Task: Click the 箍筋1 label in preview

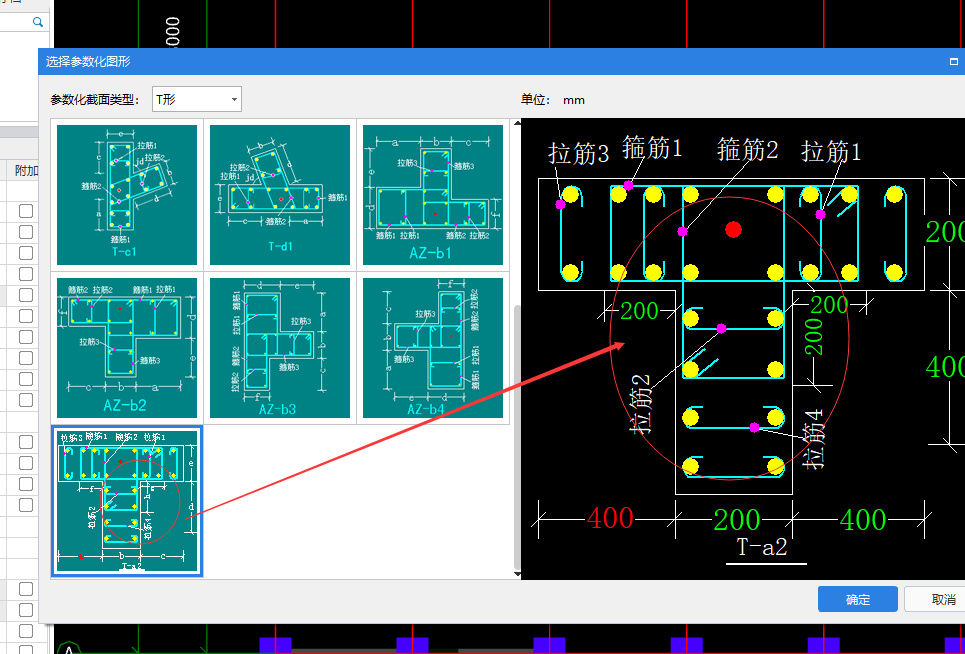Action: point(652,148)
